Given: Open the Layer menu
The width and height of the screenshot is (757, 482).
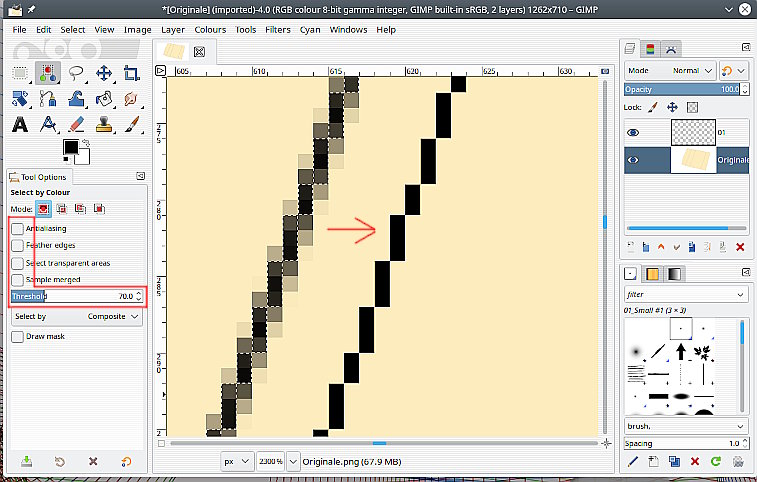Looking at the screenshot, I should point(173,30).
